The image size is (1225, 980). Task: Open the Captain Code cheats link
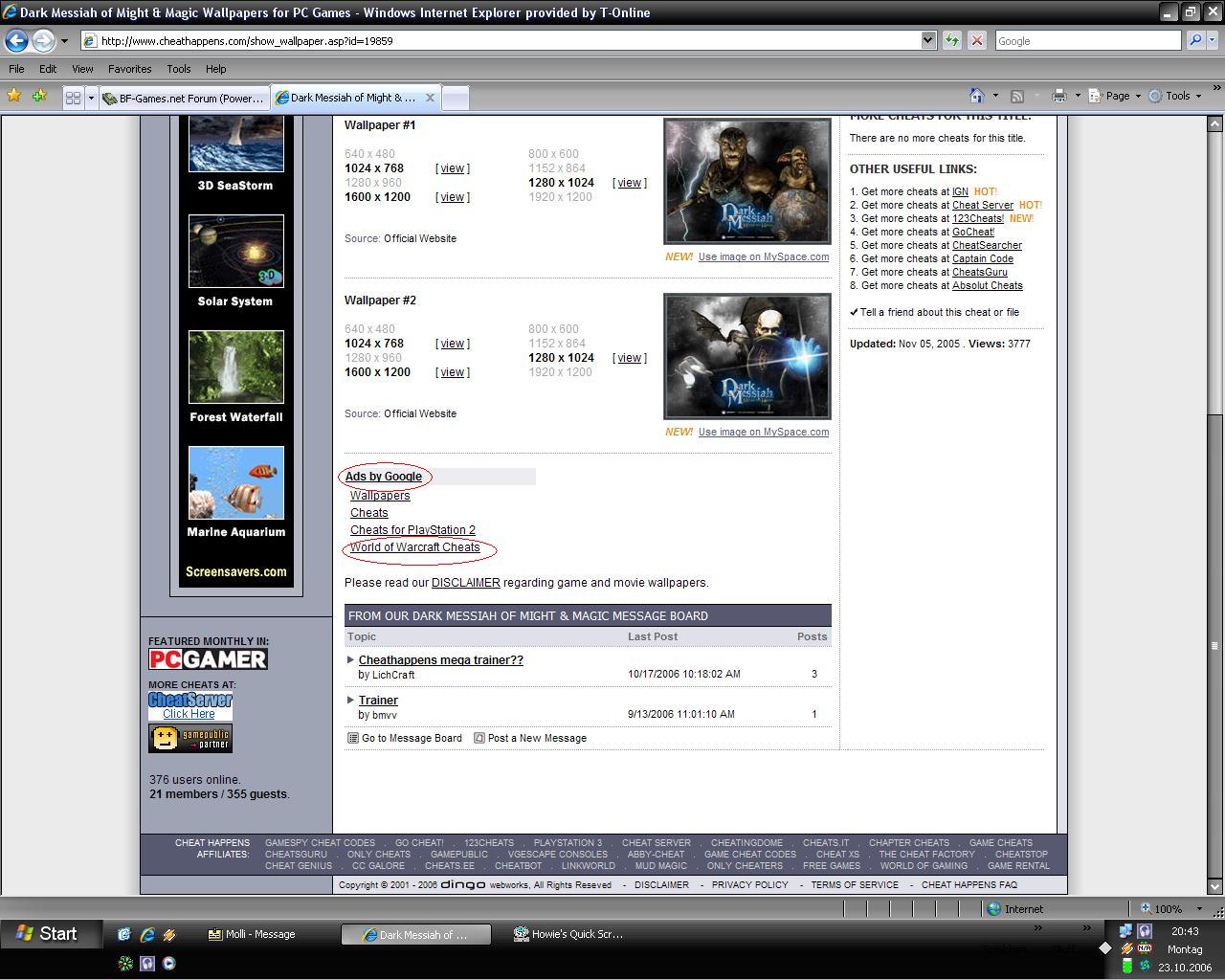coord(983,258)
